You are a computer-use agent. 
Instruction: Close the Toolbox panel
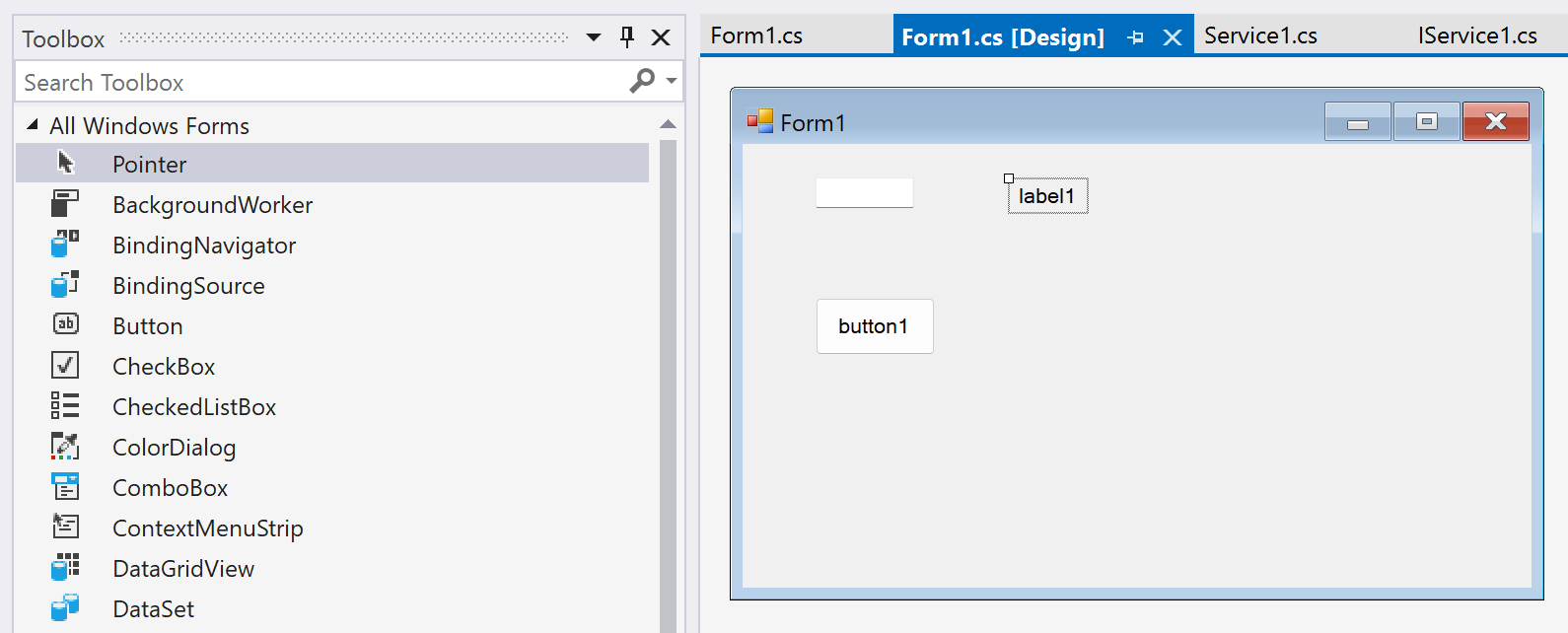pos(661,37)
